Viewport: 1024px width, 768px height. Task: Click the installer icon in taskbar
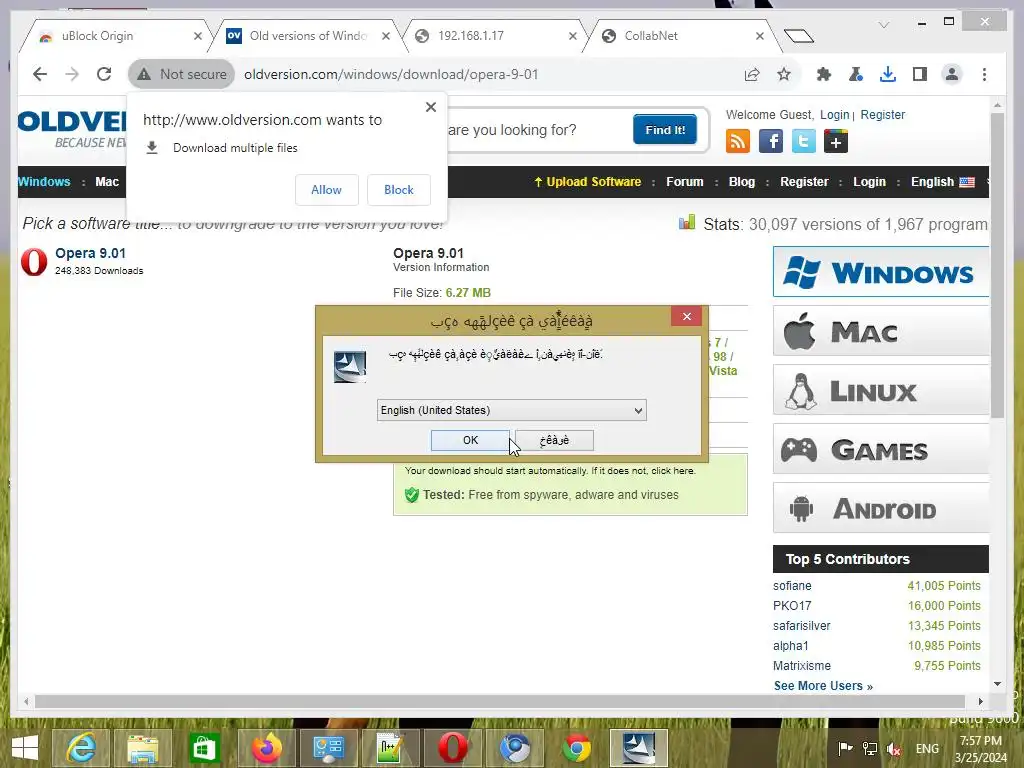pos(639,748)
